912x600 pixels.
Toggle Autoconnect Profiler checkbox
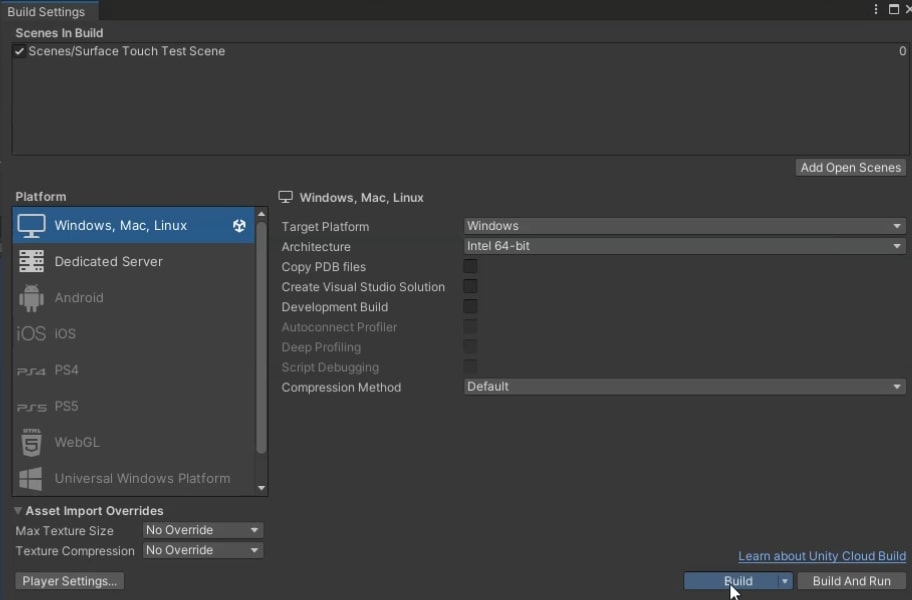click(x=470, y=327)
